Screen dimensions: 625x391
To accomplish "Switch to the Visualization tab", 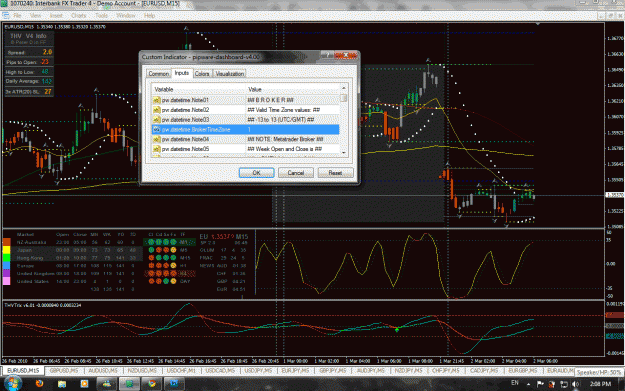I will (x=230, y=74).
